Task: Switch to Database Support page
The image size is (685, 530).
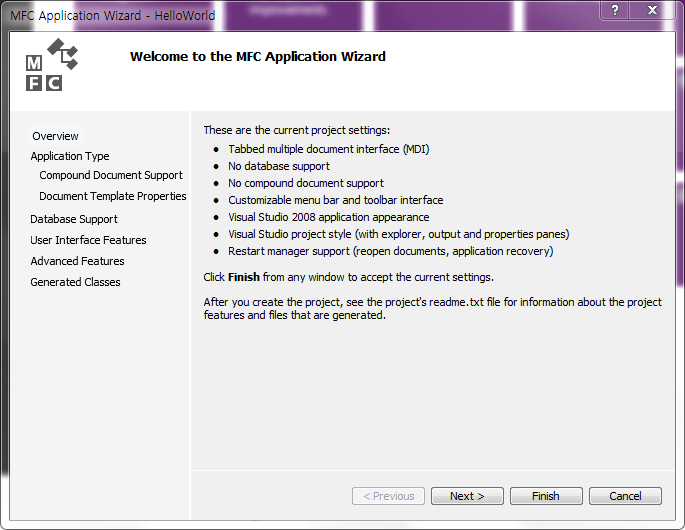Action: 74,219
